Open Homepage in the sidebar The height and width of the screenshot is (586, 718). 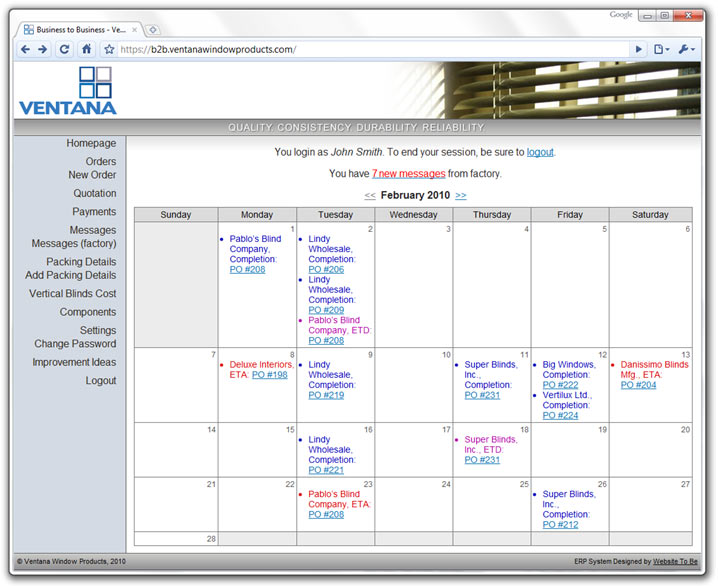click(x=91, y=143)
